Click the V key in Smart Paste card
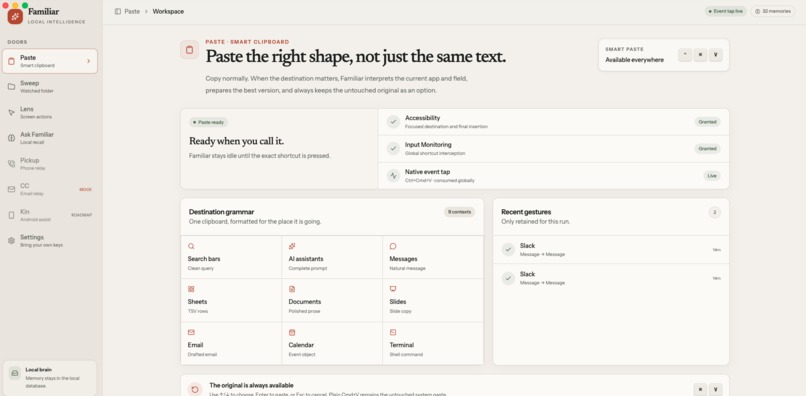 [x=716, y=55]
